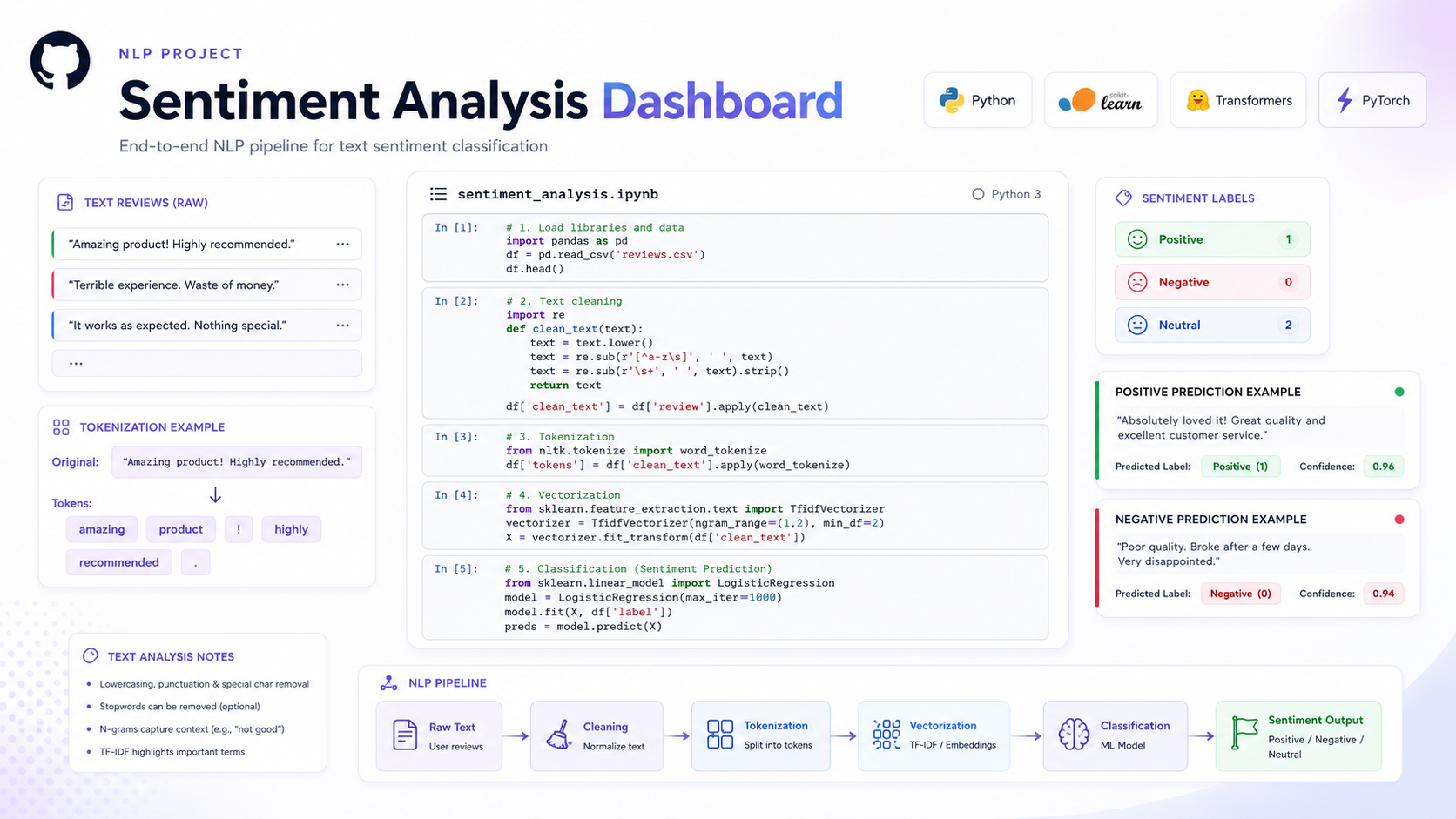Click "TF-IDF highlights important terms" note
Viewport: 1456px width, 819px height.
(172, 752)
